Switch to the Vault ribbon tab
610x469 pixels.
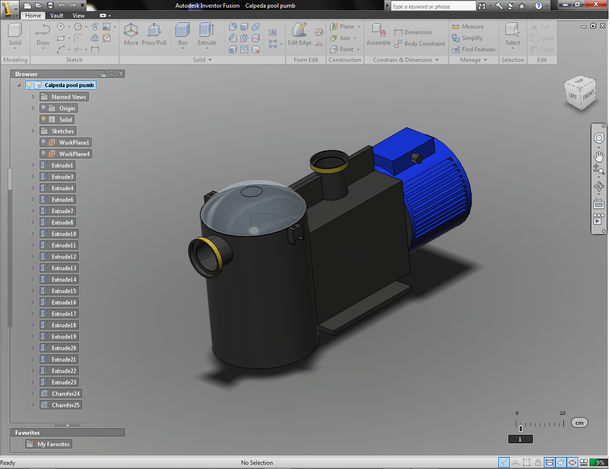56,16
